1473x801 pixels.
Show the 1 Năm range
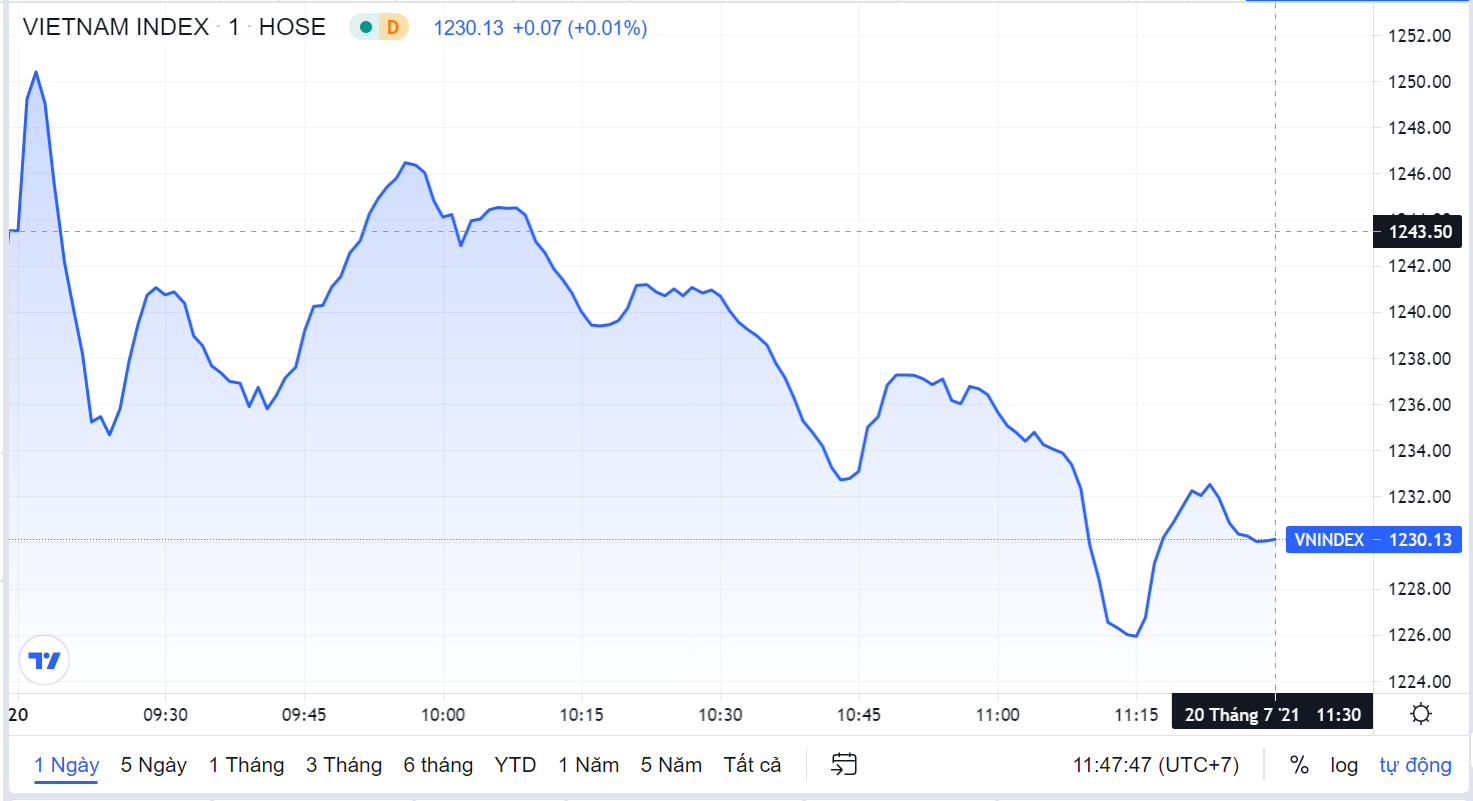(x=588, y=765)
